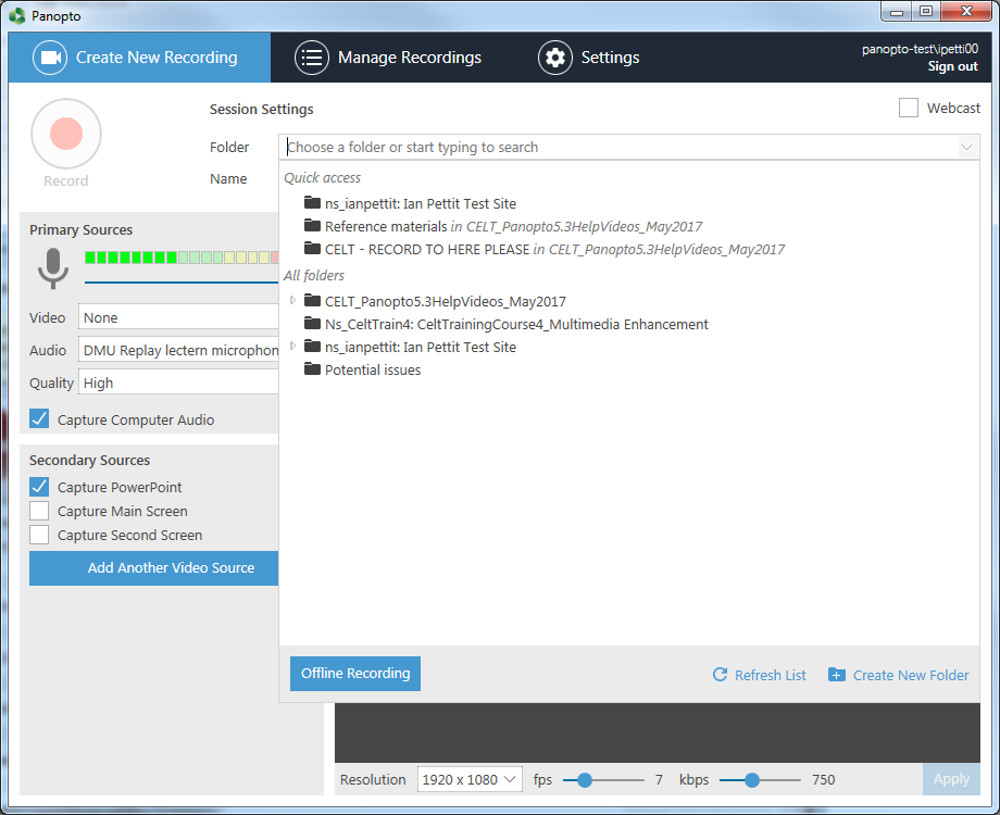Screen dimensions: 1000x815
Task: Click the Sign out link
Action: pos(952,66)
